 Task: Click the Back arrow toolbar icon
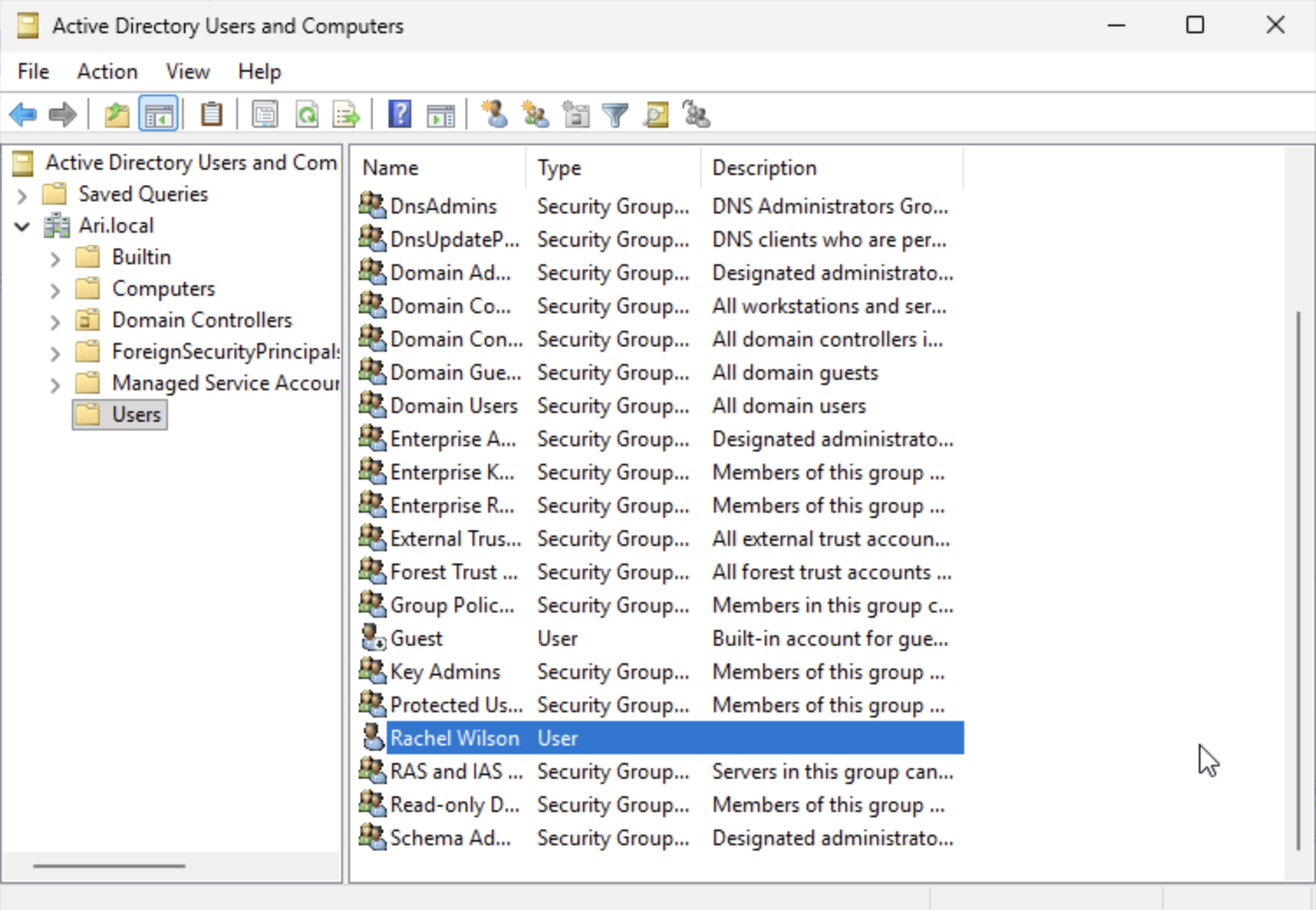click(23, 115)
